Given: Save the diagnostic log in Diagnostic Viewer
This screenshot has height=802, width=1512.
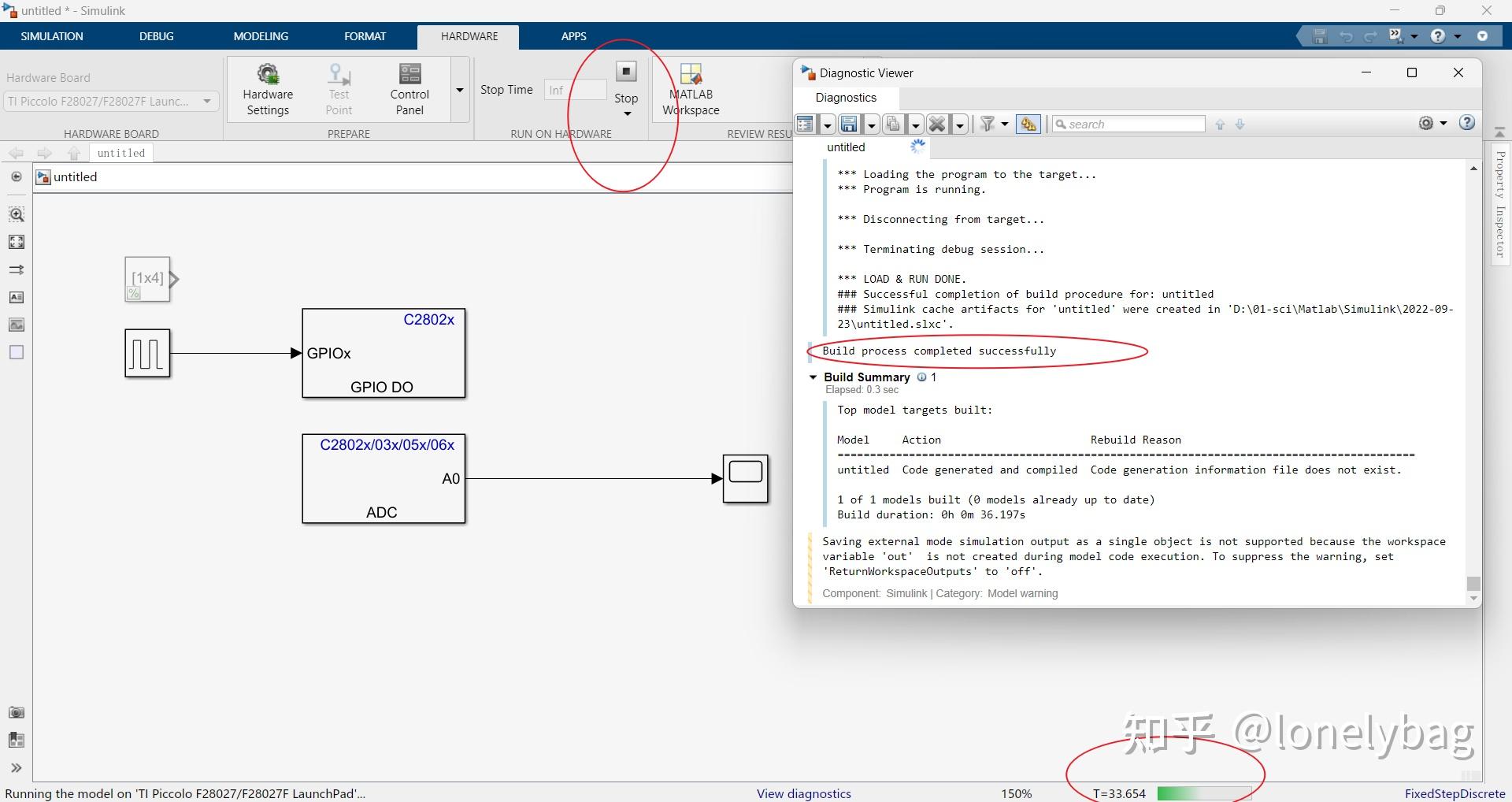Looking at the screenshot, I should coord(848,124).
